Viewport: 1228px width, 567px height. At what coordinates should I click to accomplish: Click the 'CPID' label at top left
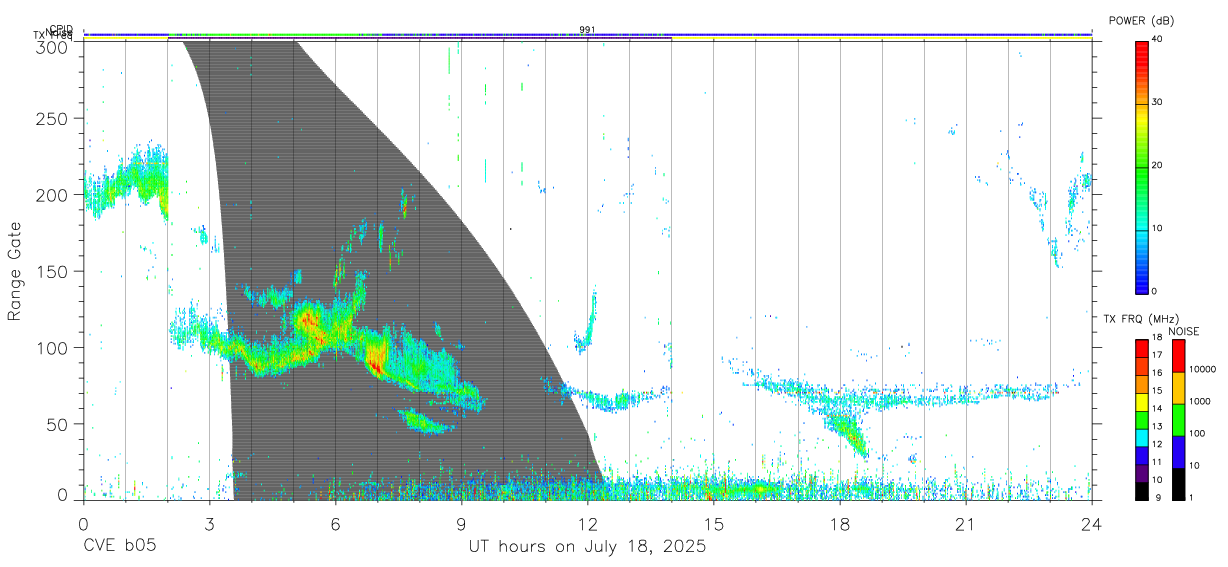(61, 29)
